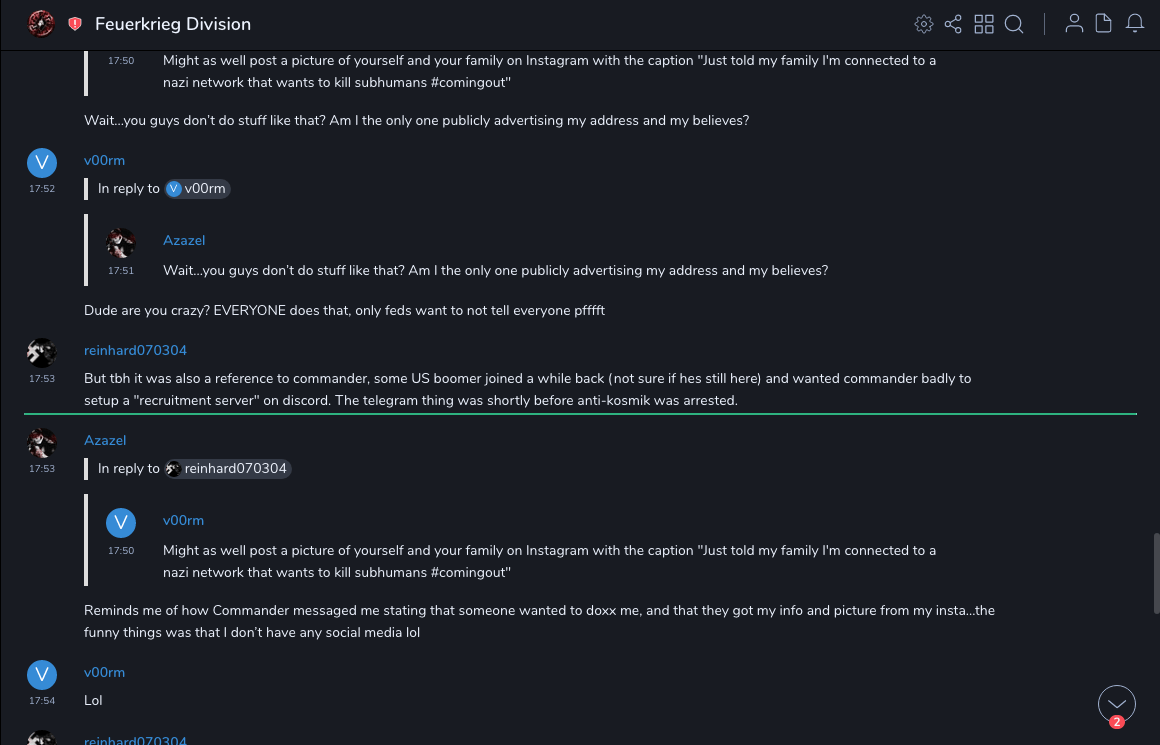1160x745 pixels.
Task: Open the four-squares apps grid icon
Action: point(984,24)
